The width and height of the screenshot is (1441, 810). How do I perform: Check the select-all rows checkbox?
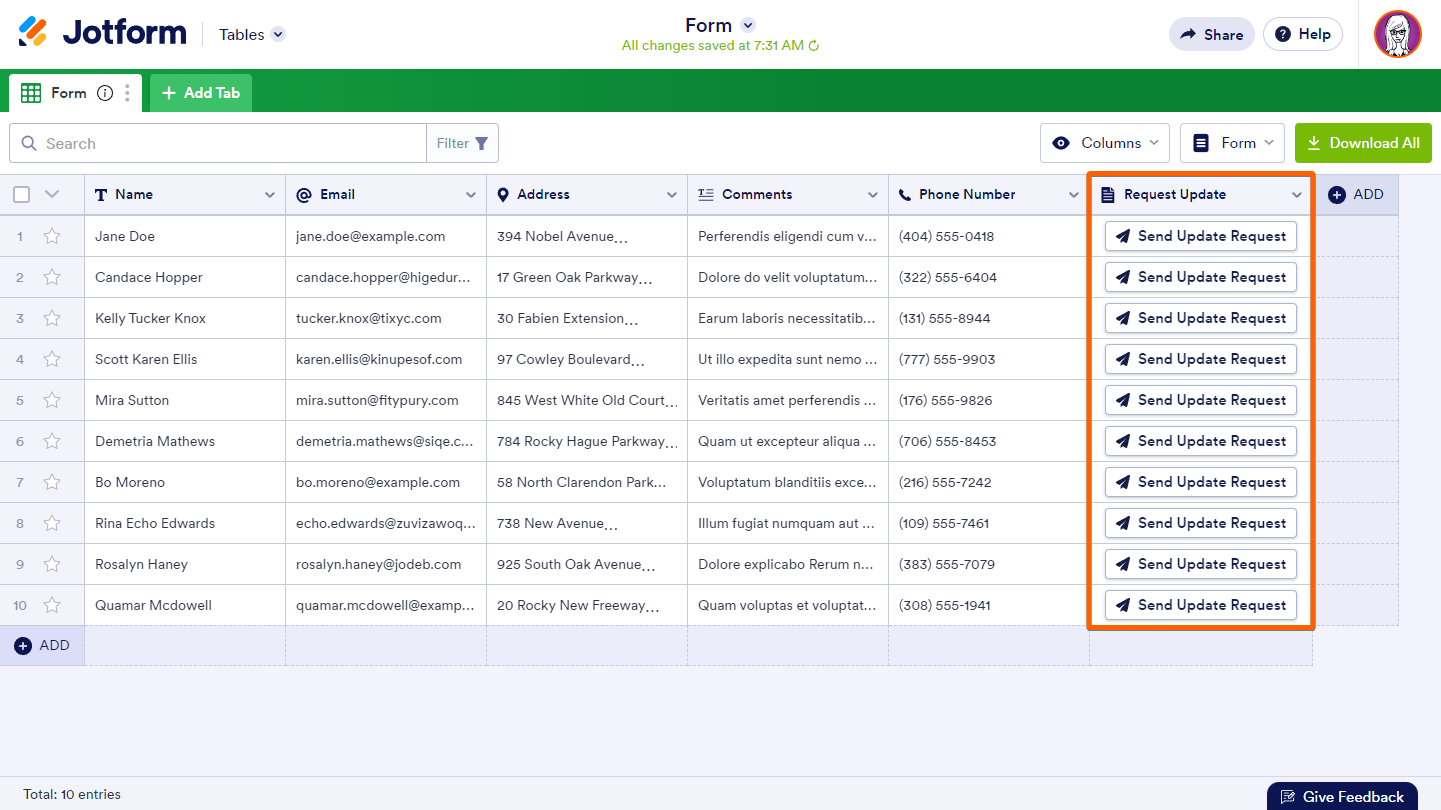coord(21,195)
